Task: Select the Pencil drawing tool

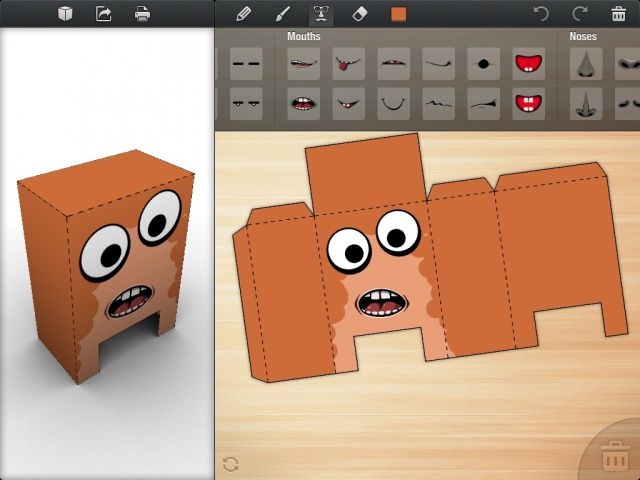Action: (243, 14)
